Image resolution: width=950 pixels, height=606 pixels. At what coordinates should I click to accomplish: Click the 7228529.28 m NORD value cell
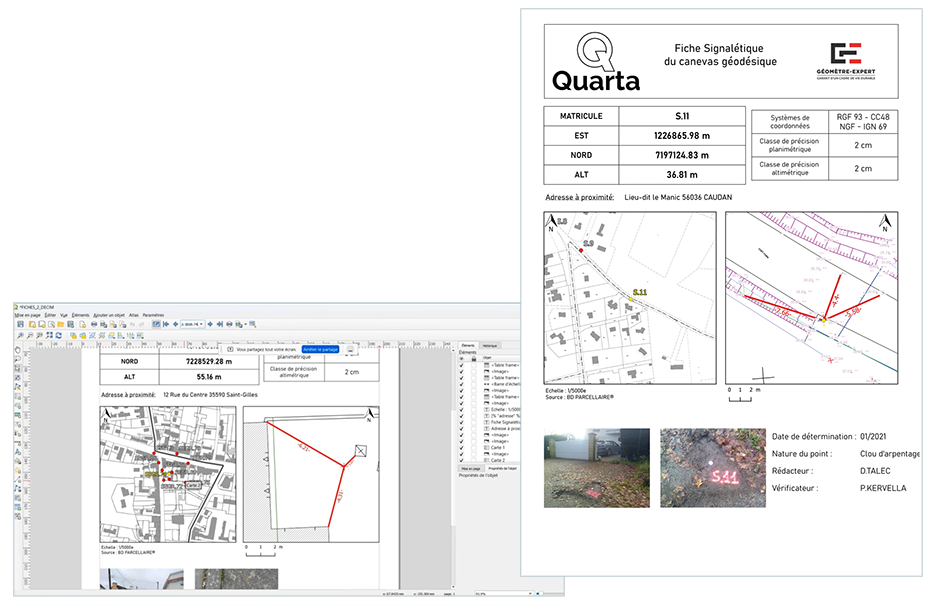point(209,361)
